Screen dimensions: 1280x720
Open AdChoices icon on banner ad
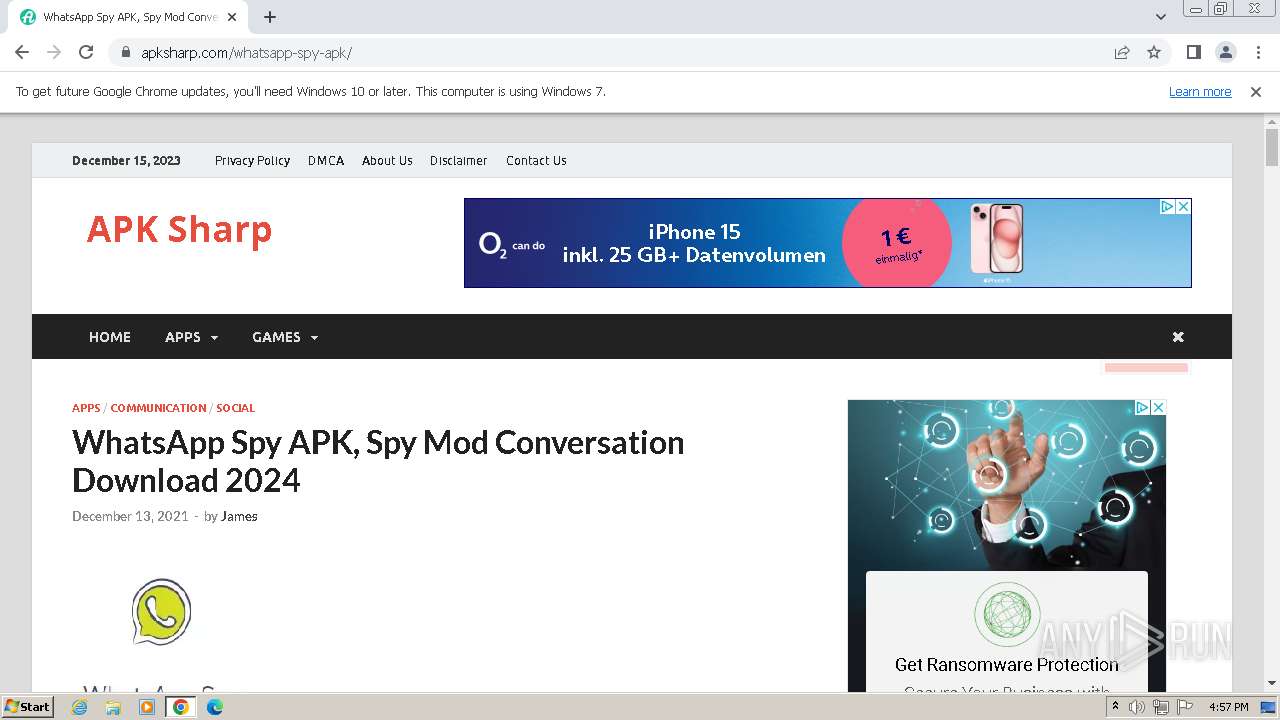1167,206
